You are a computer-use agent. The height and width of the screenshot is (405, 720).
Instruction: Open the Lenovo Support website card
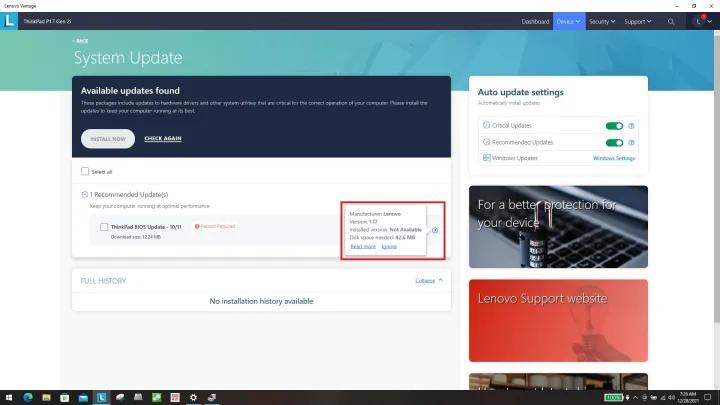point(558,321)
